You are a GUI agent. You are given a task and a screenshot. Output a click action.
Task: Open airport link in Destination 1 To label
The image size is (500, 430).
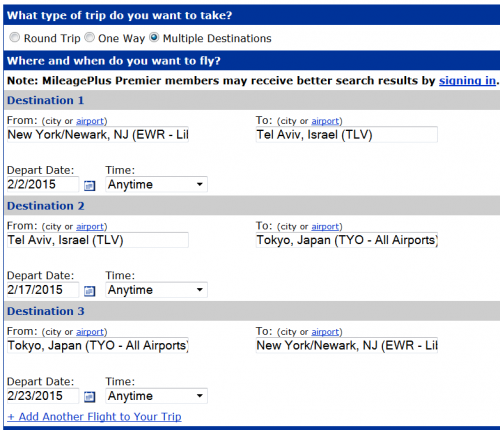pyautogui.click(x=325, y=121)
